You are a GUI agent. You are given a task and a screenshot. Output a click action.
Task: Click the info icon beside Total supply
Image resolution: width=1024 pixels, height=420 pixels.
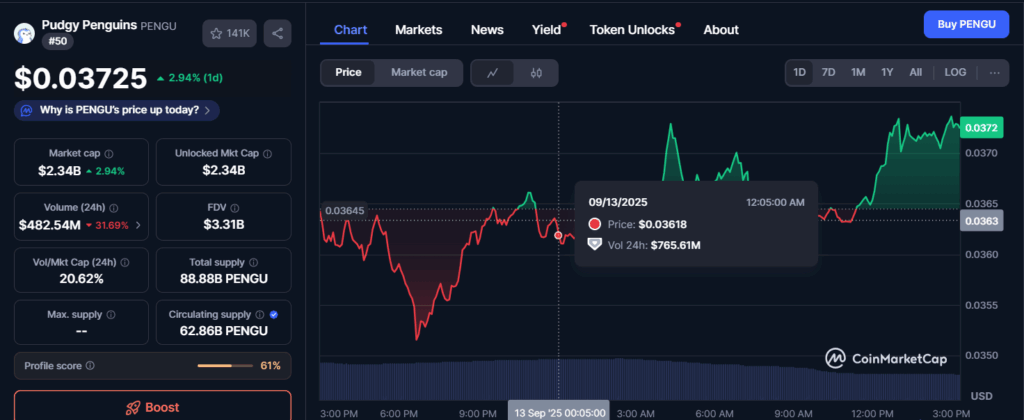click(253, 263)
